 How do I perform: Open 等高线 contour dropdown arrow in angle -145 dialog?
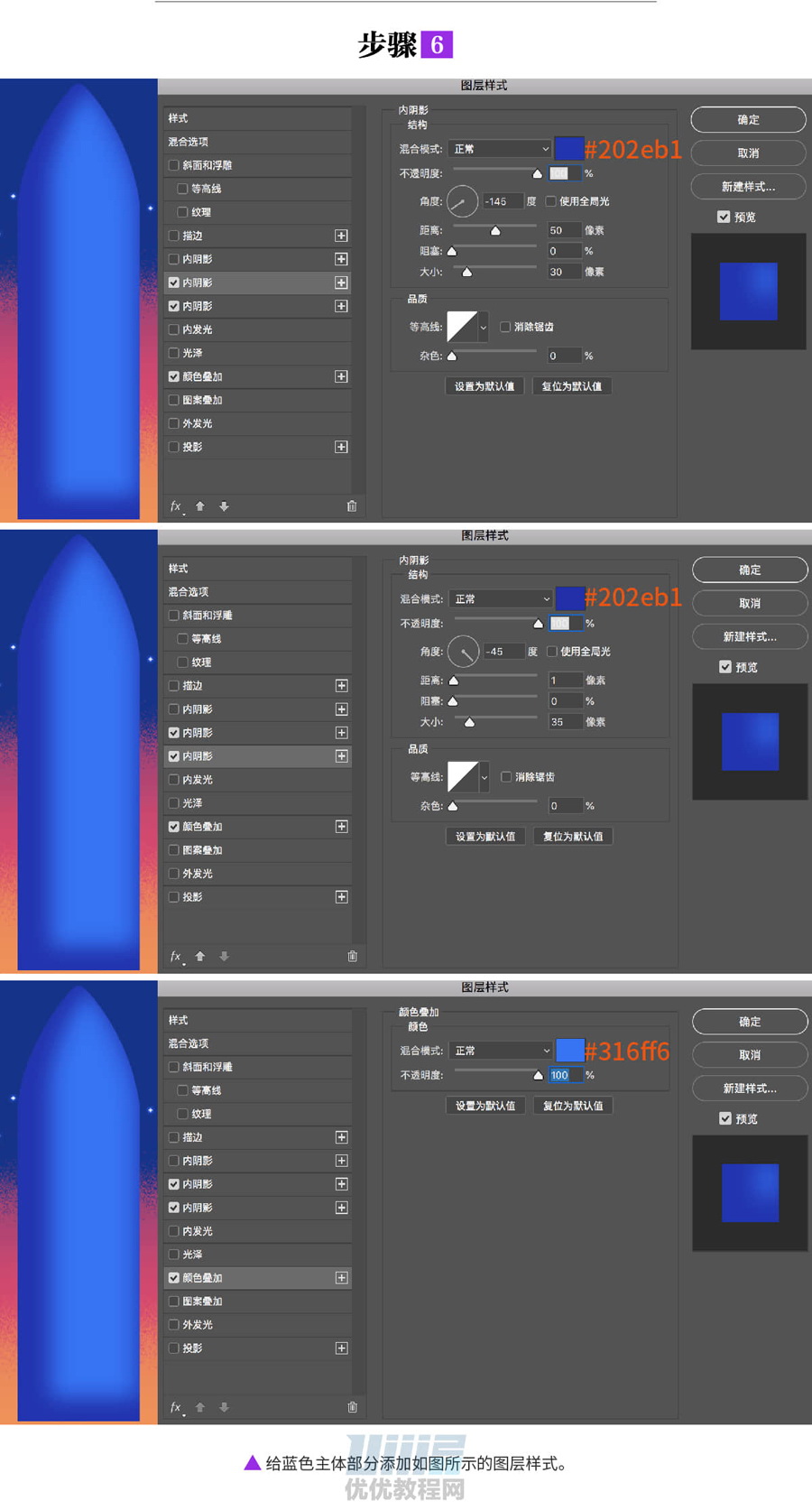[x=483, y=327]
